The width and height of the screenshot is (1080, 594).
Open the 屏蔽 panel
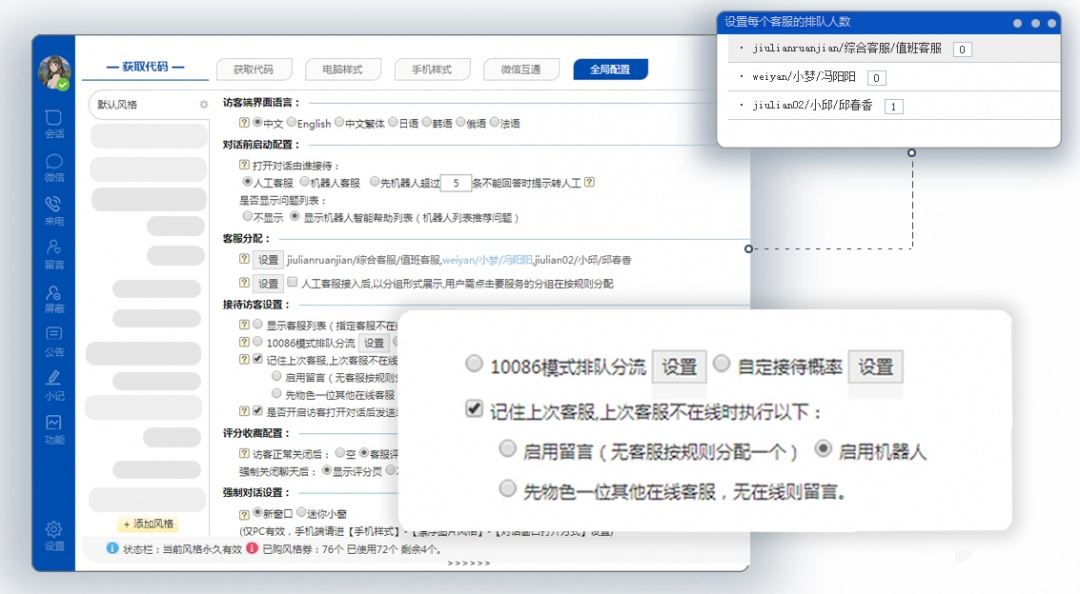[x=53, y=295]
